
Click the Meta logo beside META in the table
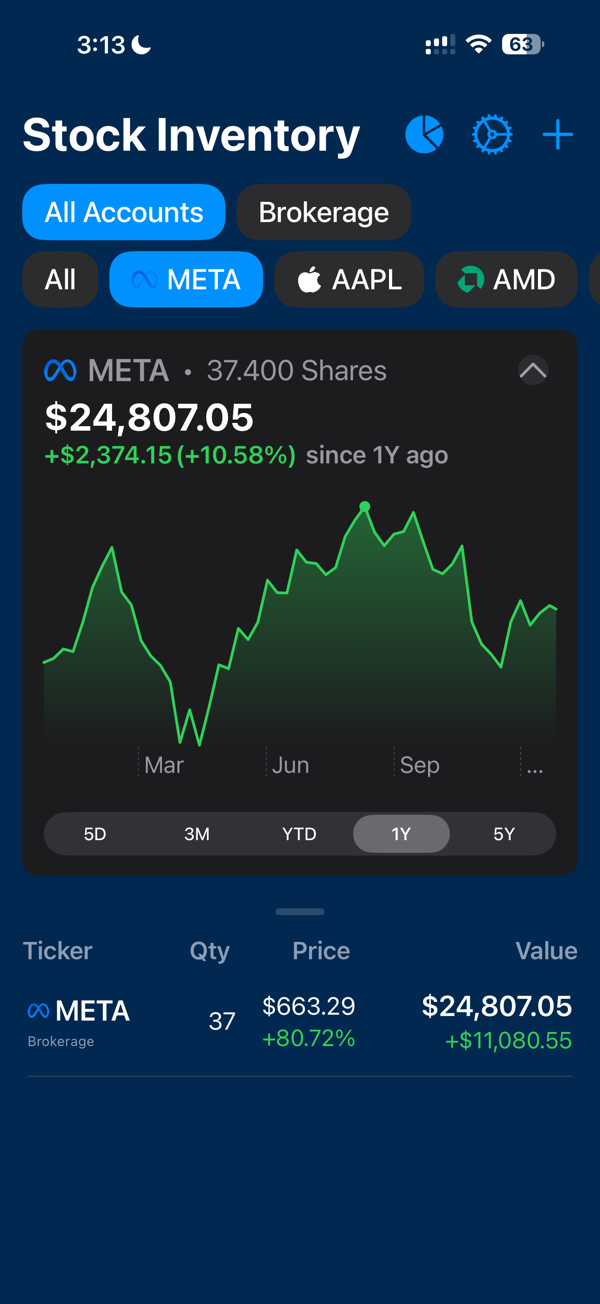(38, 1011)
